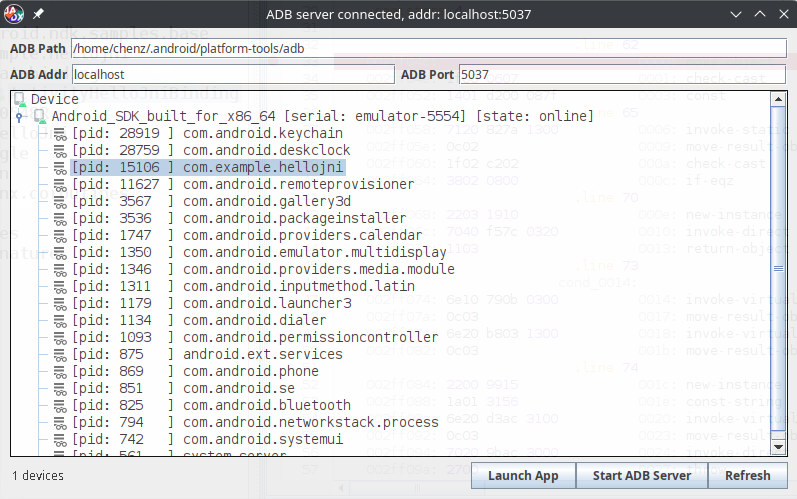Click process icon next to com.android.emulator.multidisplay
This screenshot has height=499, width=797.
tap(60, 253)
